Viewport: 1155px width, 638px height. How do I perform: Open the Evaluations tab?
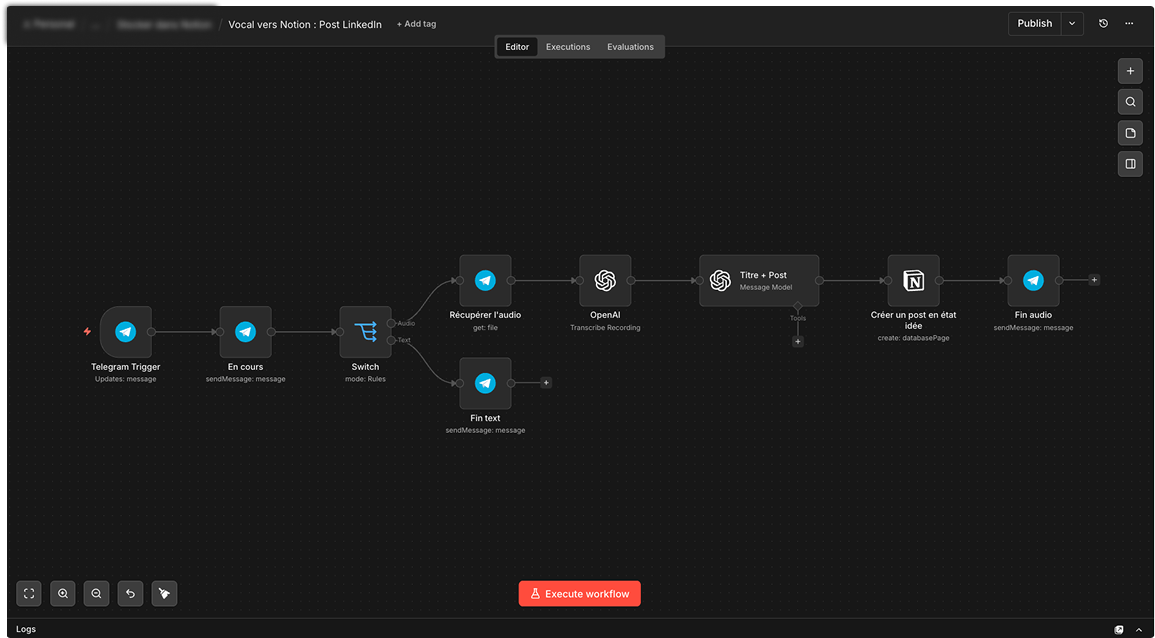click(631, 46)
